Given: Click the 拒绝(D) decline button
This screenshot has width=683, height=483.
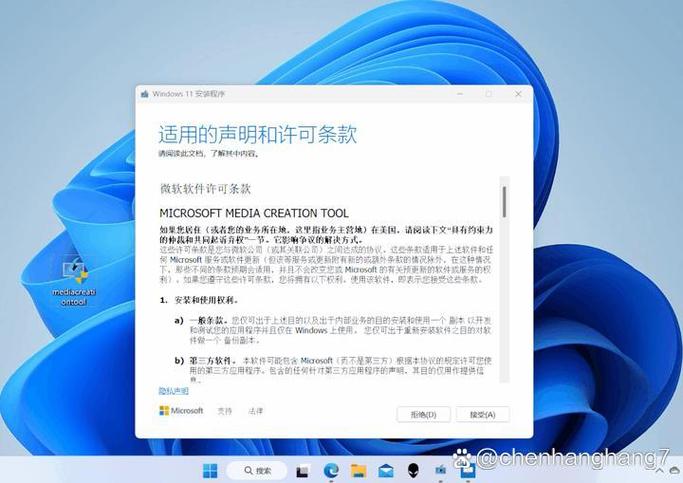Looking at the screenshot, I should 423,414.
